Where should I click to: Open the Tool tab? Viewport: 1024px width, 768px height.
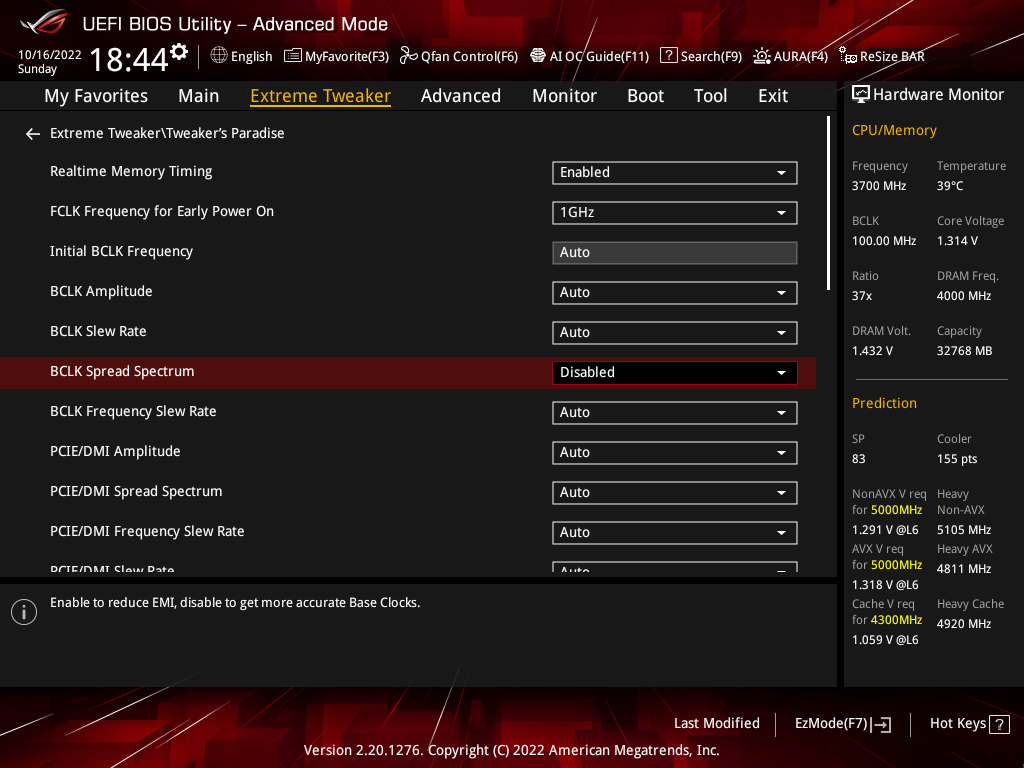[x=711, y=96]
